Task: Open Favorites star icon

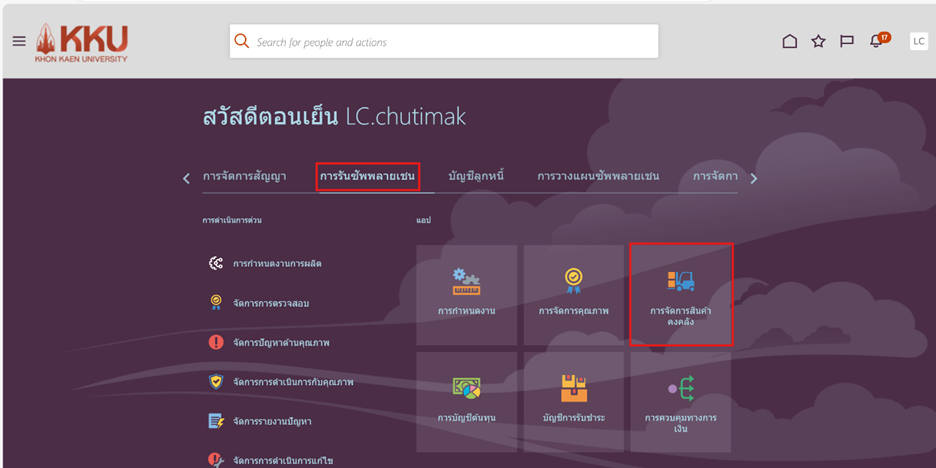Action: coord(818,41)
